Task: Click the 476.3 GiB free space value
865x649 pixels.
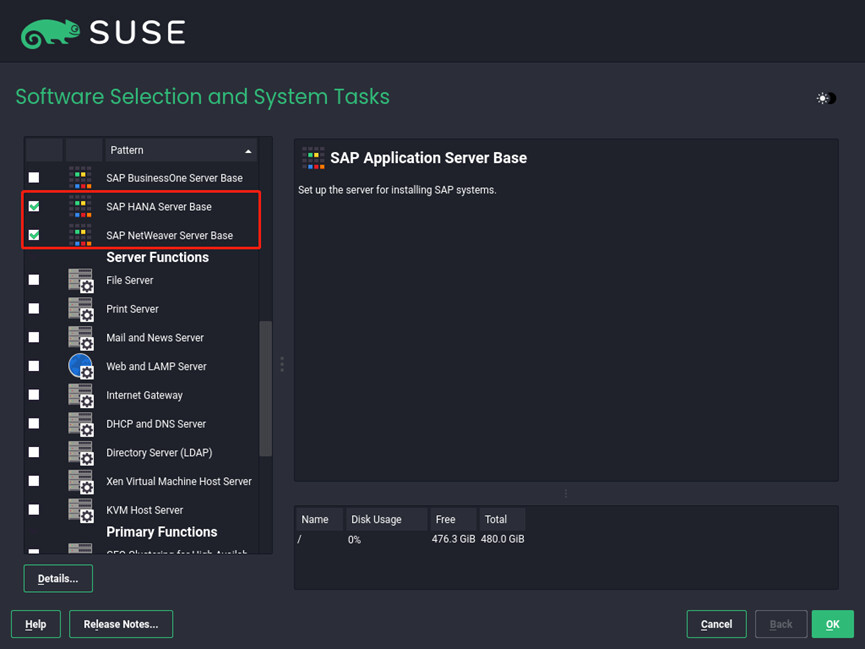Action: click(x=453, y=539)
